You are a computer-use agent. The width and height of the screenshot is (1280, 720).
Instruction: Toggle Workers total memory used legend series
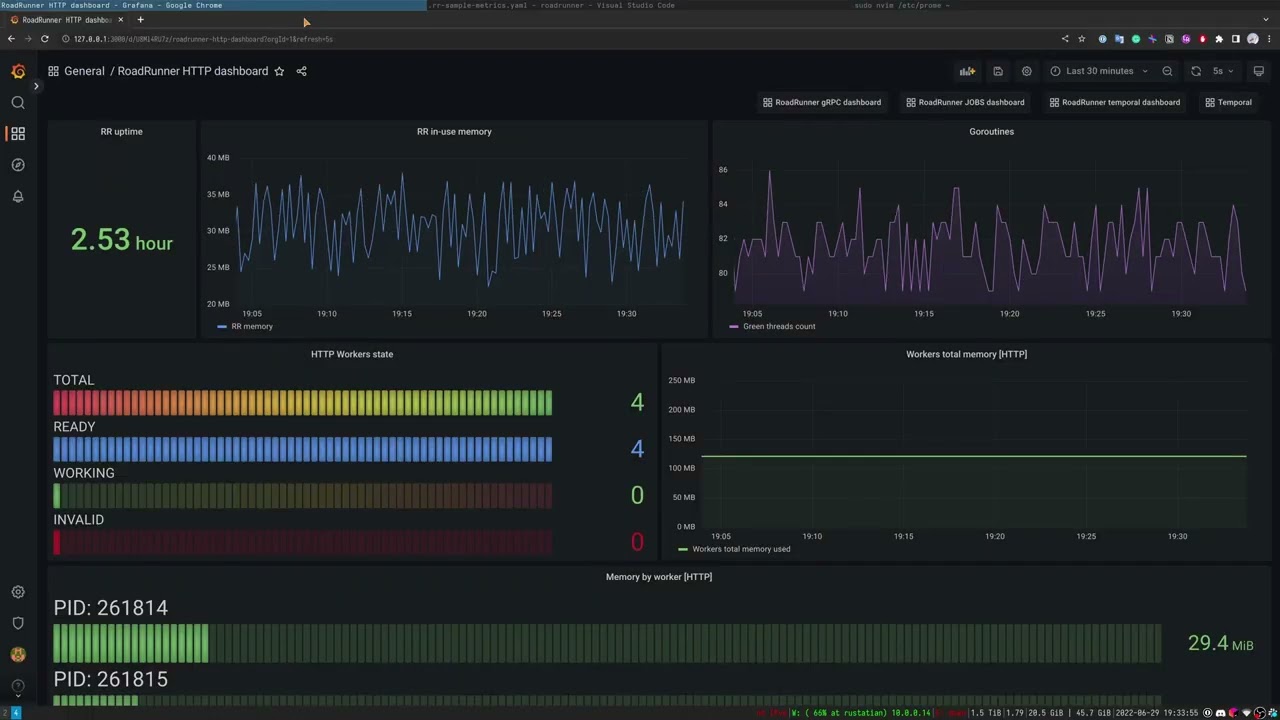[x=741, y=549]
